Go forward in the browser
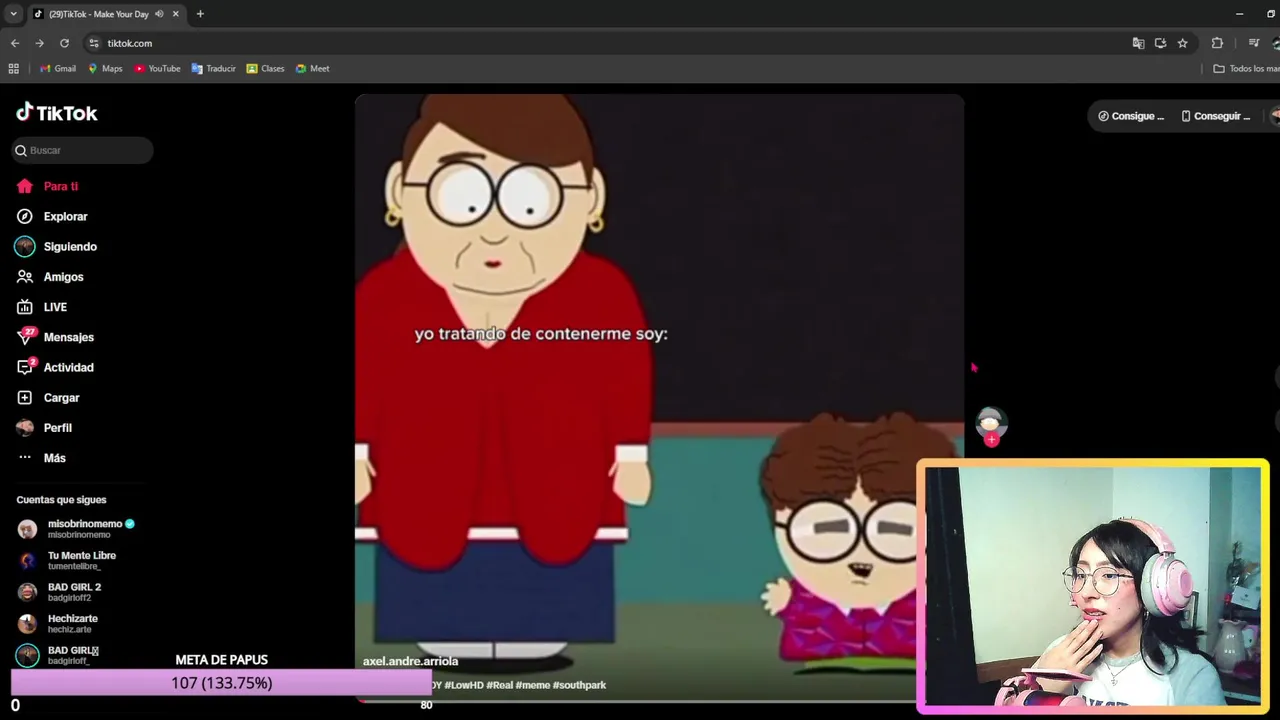 39,43
